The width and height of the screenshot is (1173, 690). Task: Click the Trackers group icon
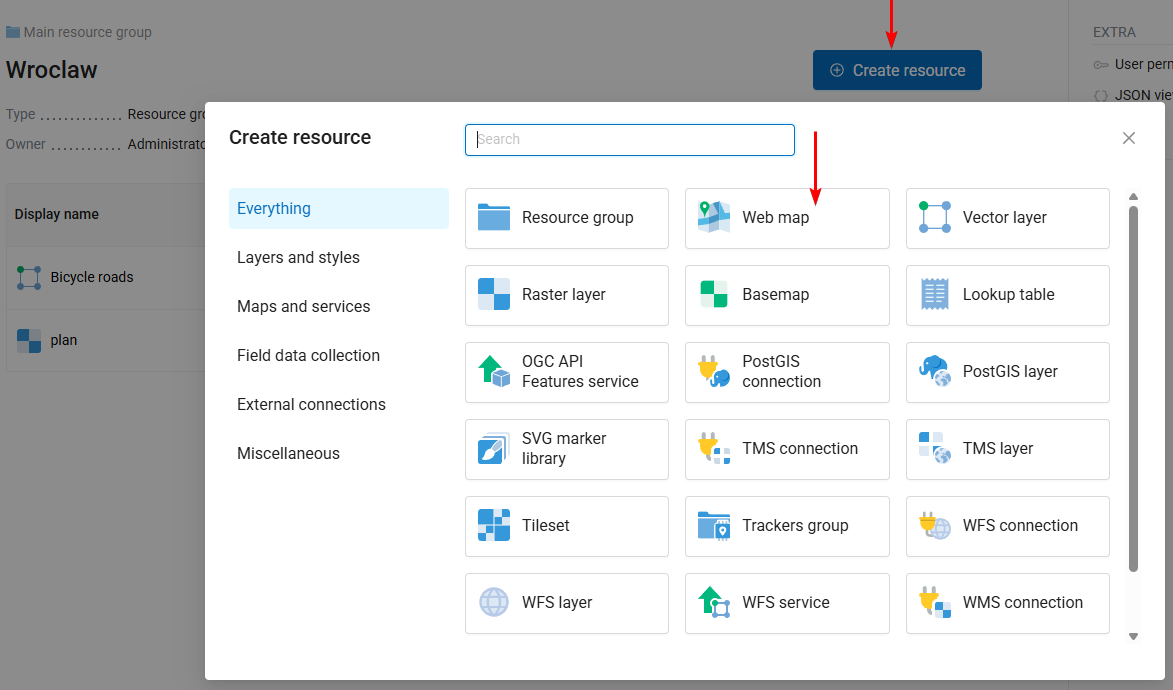[714, 526]
